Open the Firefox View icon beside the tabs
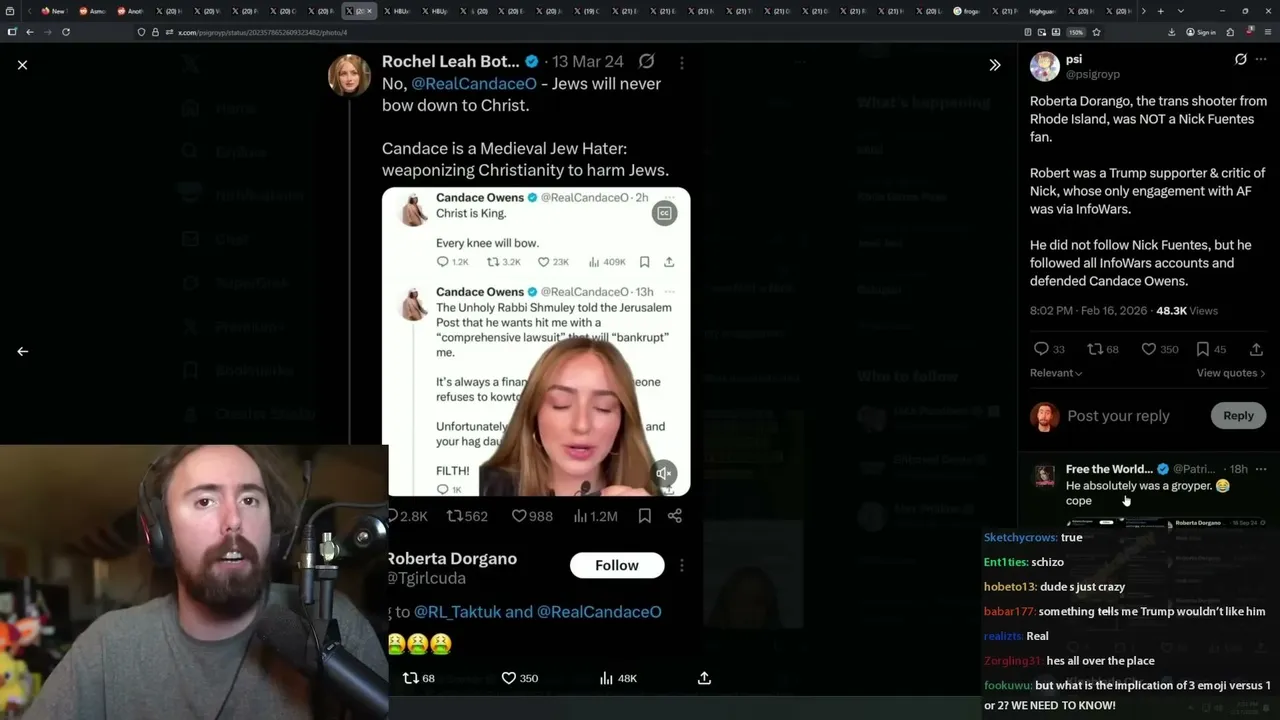The image size is (1280, 720). [12, 11]
